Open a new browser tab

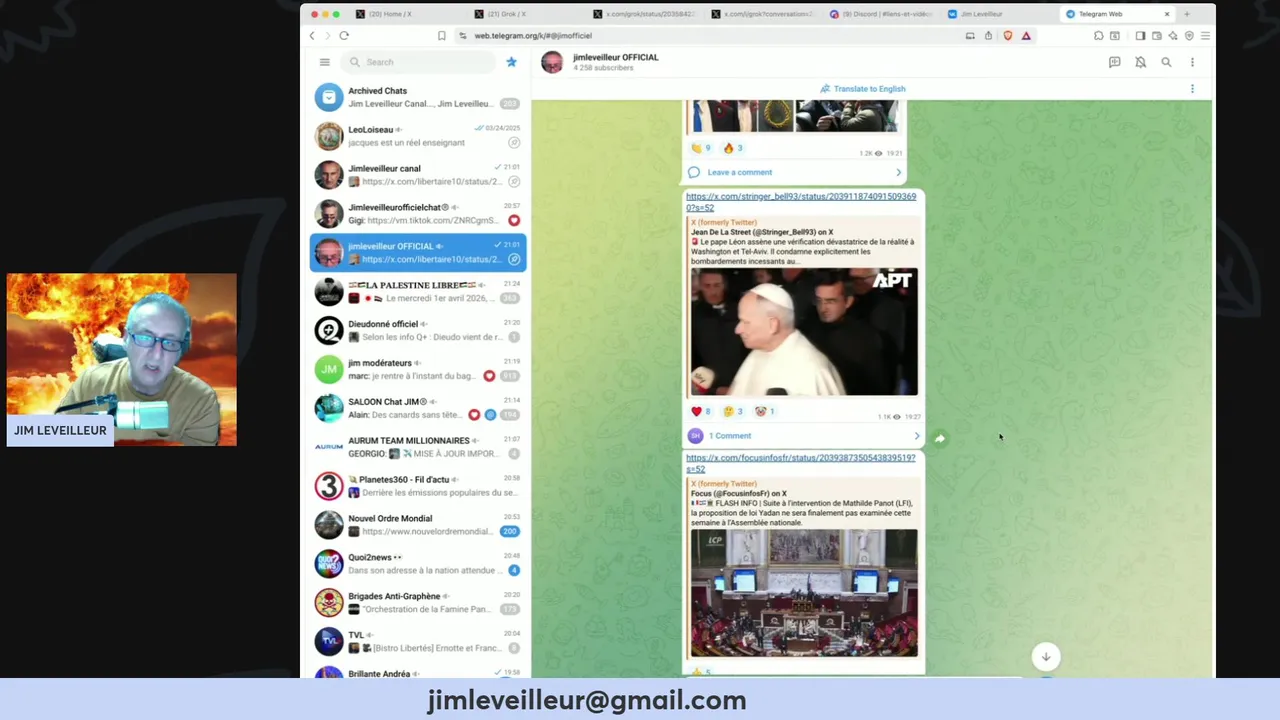[x=1187, y=14]
